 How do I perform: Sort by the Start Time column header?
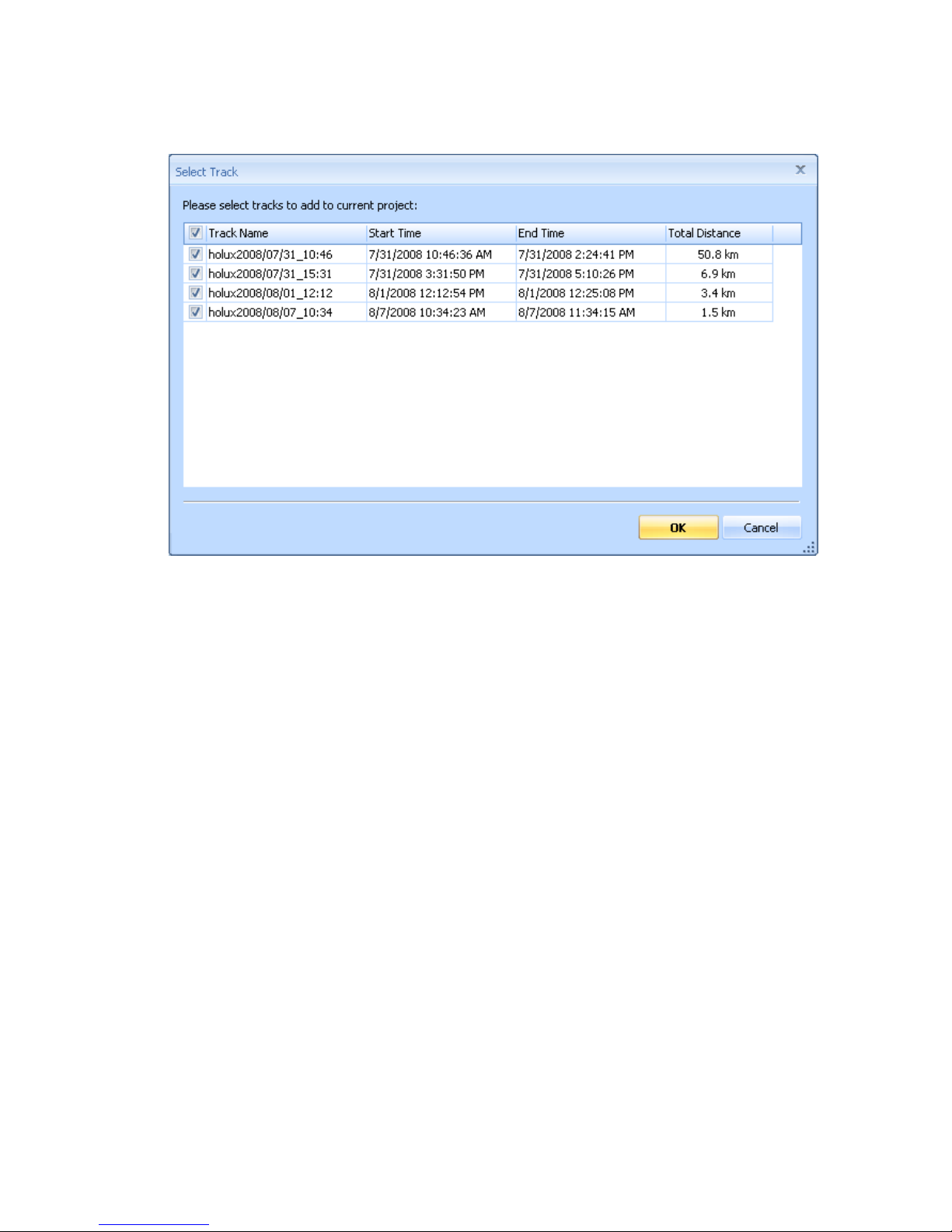(441, 233)
